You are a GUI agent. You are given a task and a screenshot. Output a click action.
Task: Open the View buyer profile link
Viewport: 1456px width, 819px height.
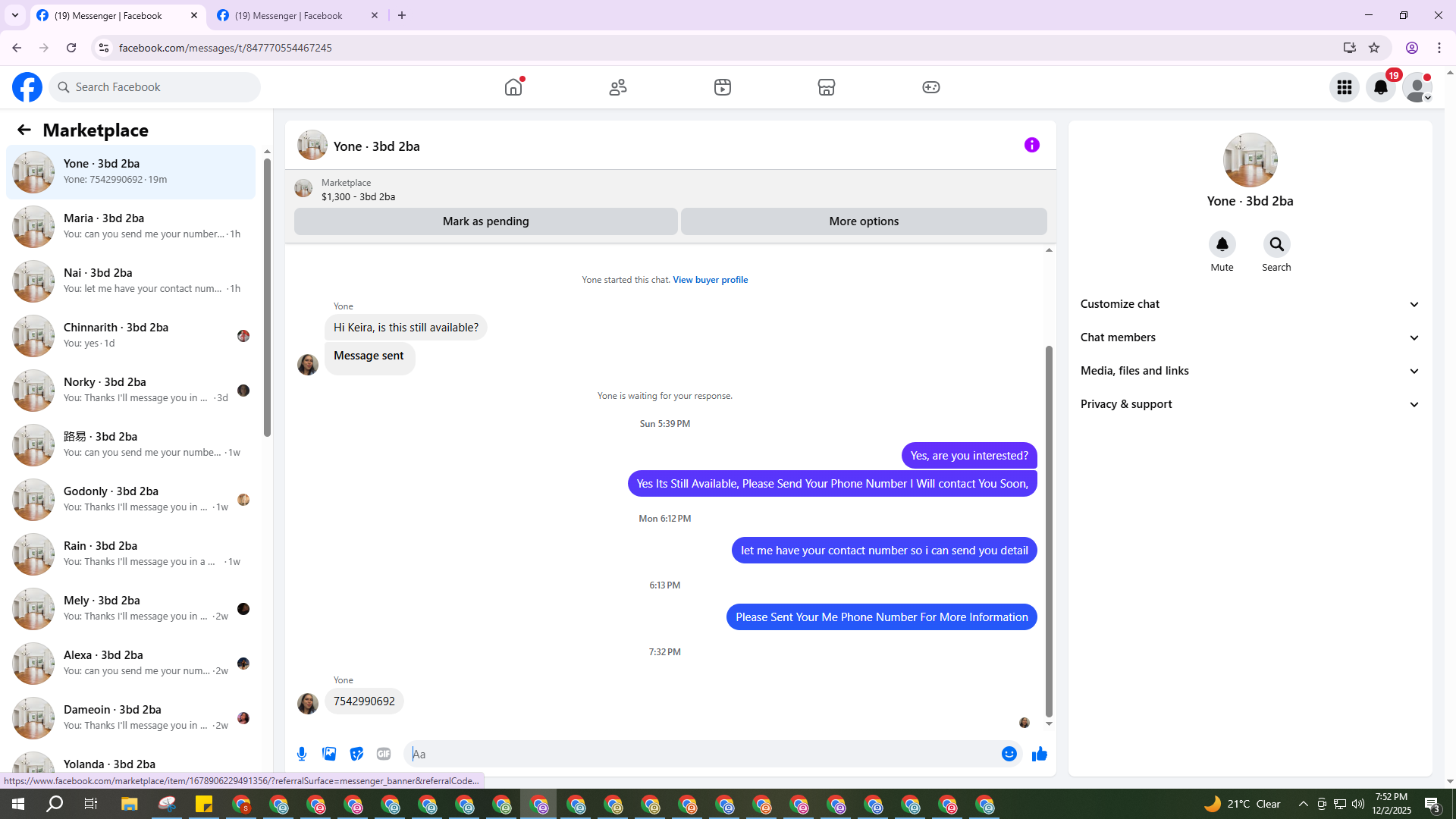[x=710, y=280]
